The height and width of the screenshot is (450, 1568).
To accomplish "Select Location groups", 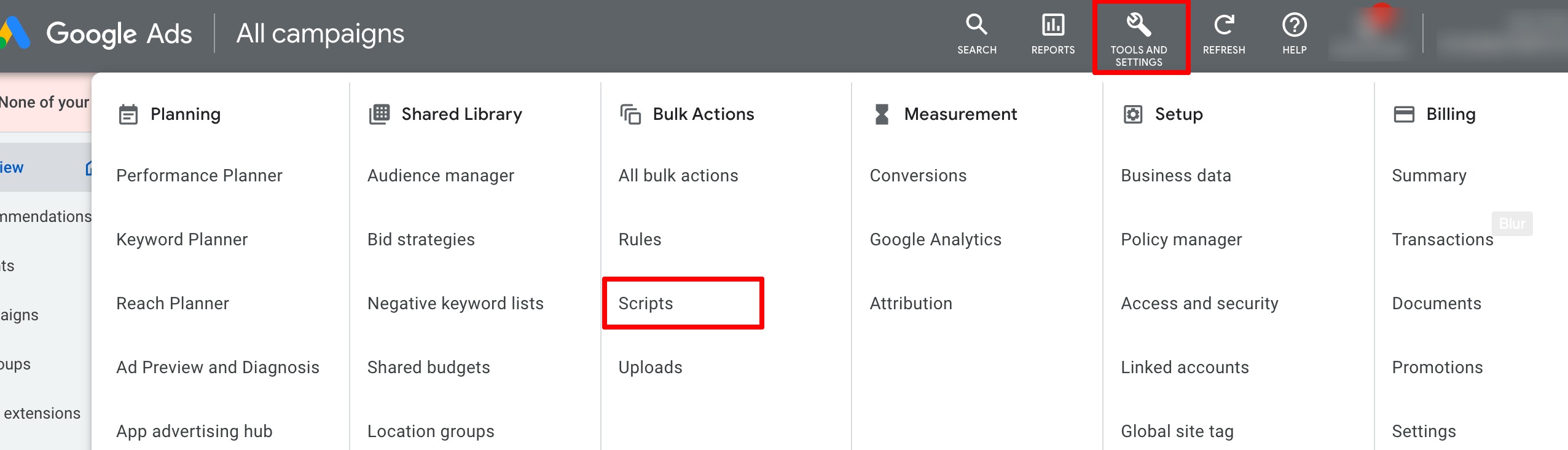I will (431, 432).
